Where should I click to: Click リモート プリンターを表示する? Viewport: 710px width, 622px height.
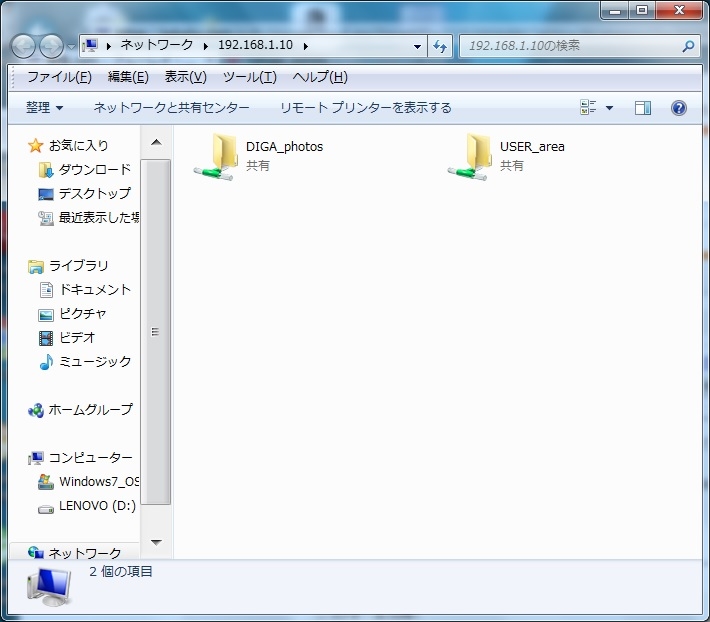pyautogui.click(x=365, y=108)
